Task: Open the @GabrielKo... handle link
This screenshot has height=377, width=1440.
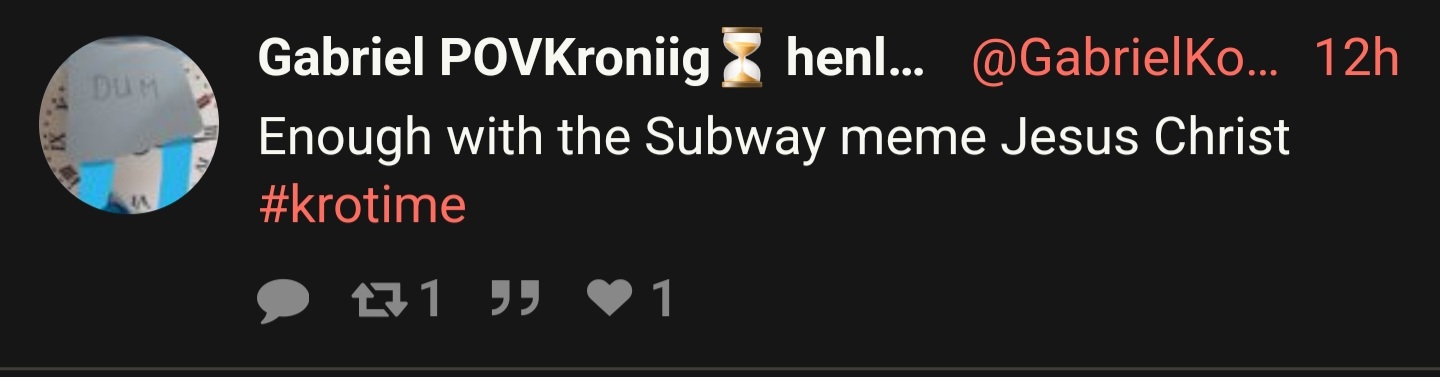Action: click(1130, 61)
